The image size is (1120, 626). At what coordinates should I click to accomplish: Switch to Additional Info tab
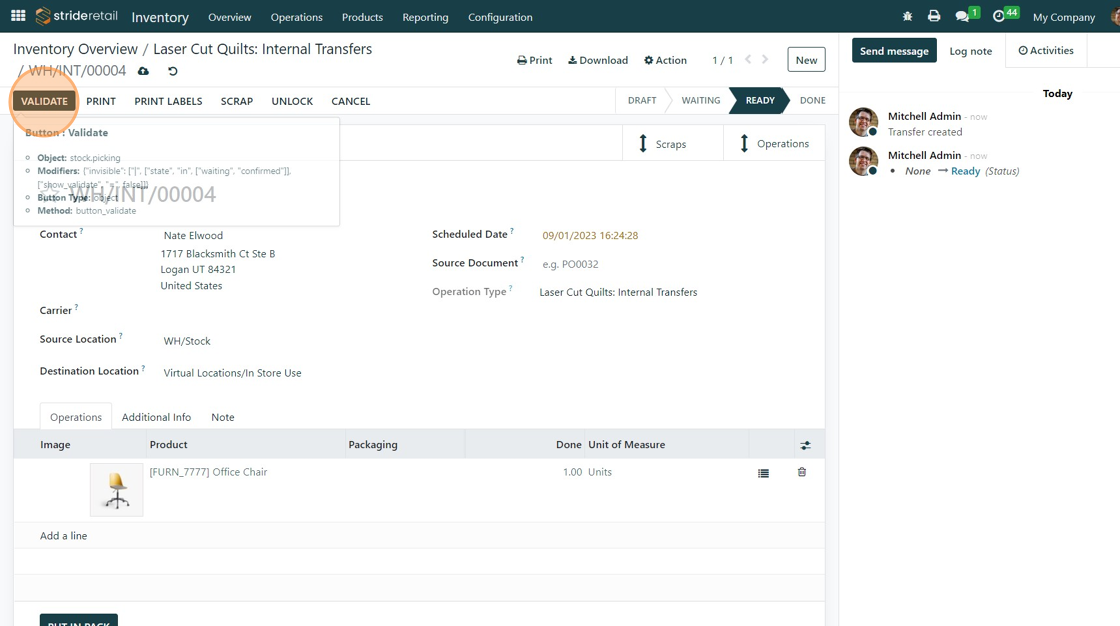(156, 417)
